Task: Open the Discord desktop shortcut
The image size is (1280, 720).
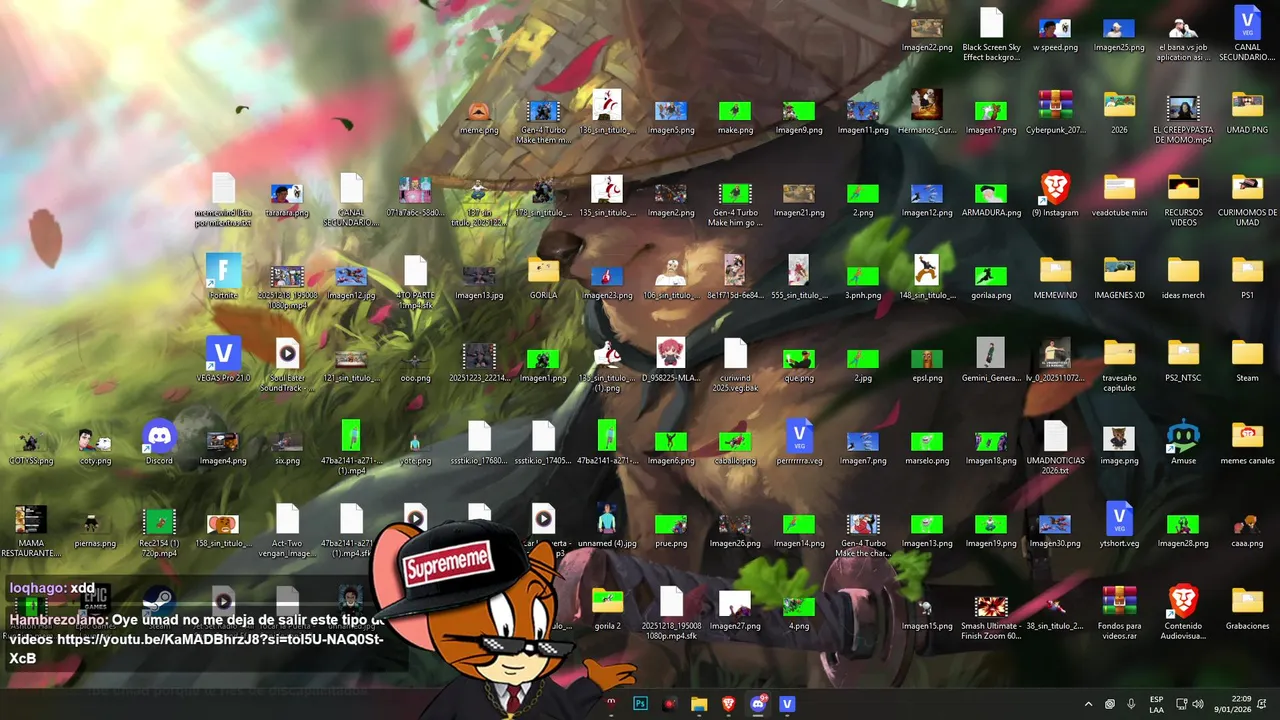Action: point(159,443)
